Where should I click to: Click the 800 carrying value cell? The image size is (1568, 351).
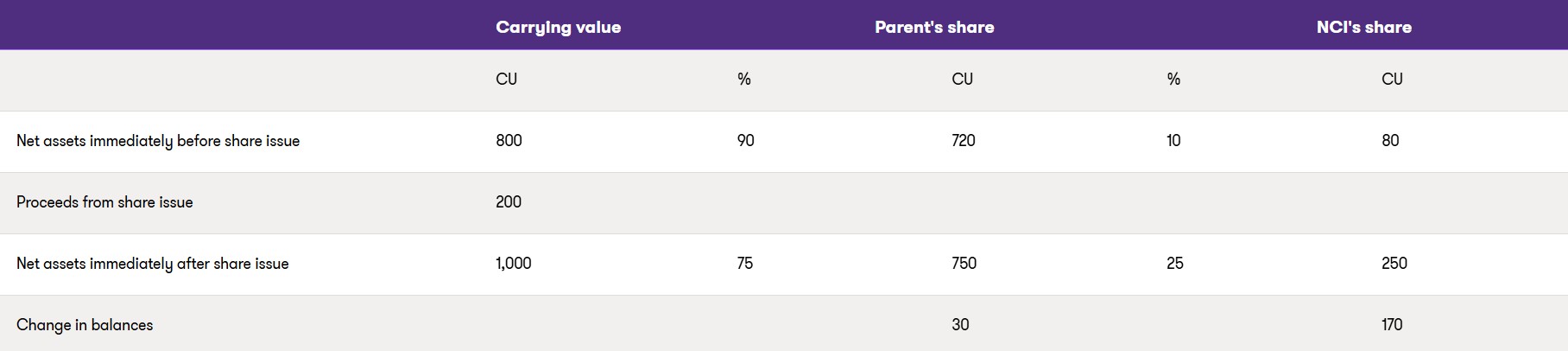509,141
